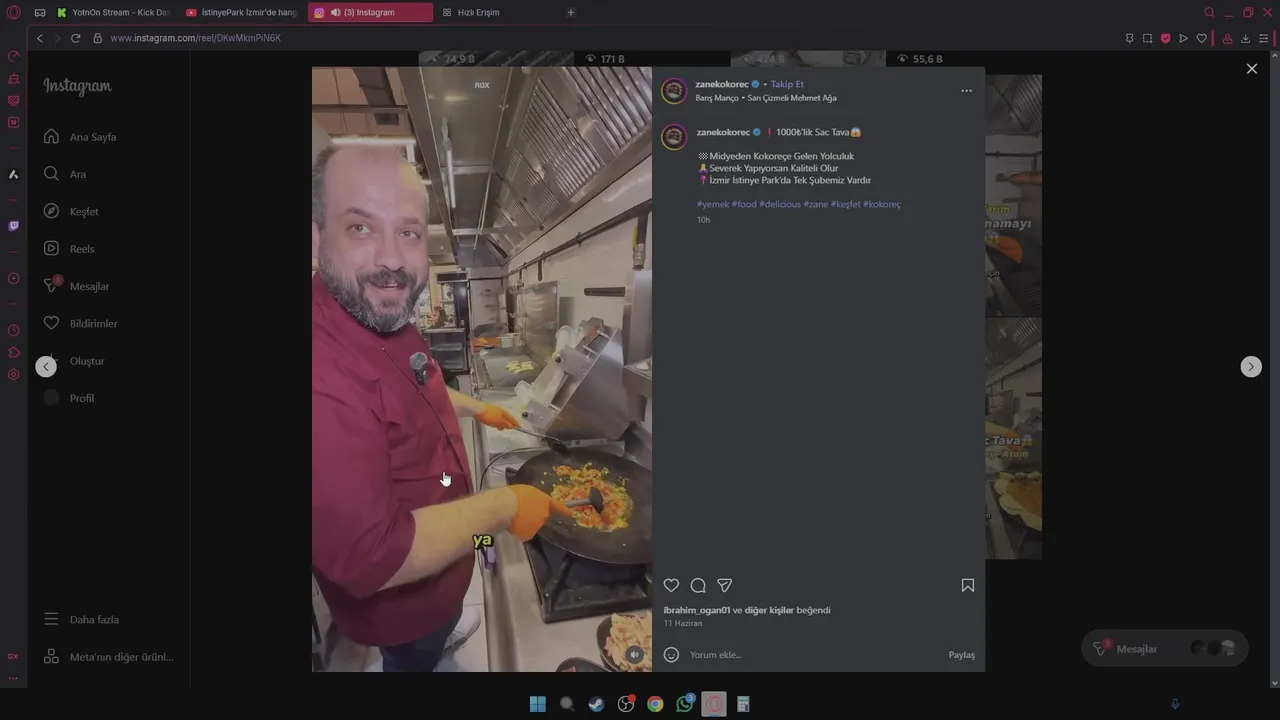Open Opera sidebar settings gear
This screenshot has height=720, width=1280.
point(13,374)
